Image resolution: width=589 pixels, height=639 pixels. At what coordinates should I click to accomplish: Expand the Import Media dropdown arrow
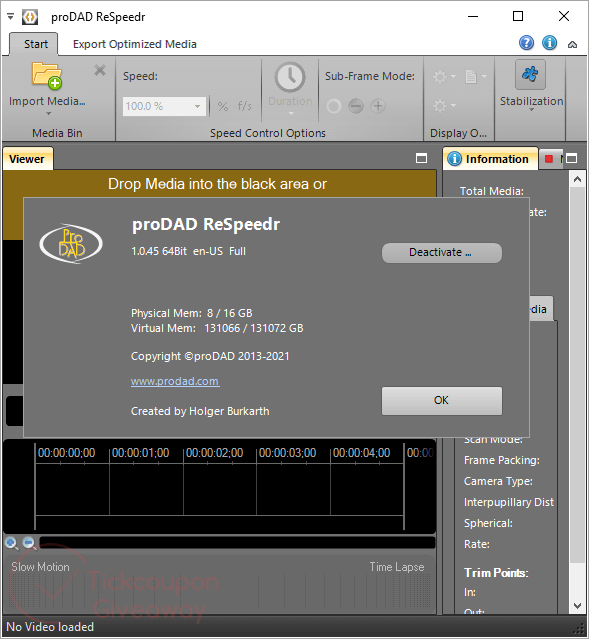point(49,113)
